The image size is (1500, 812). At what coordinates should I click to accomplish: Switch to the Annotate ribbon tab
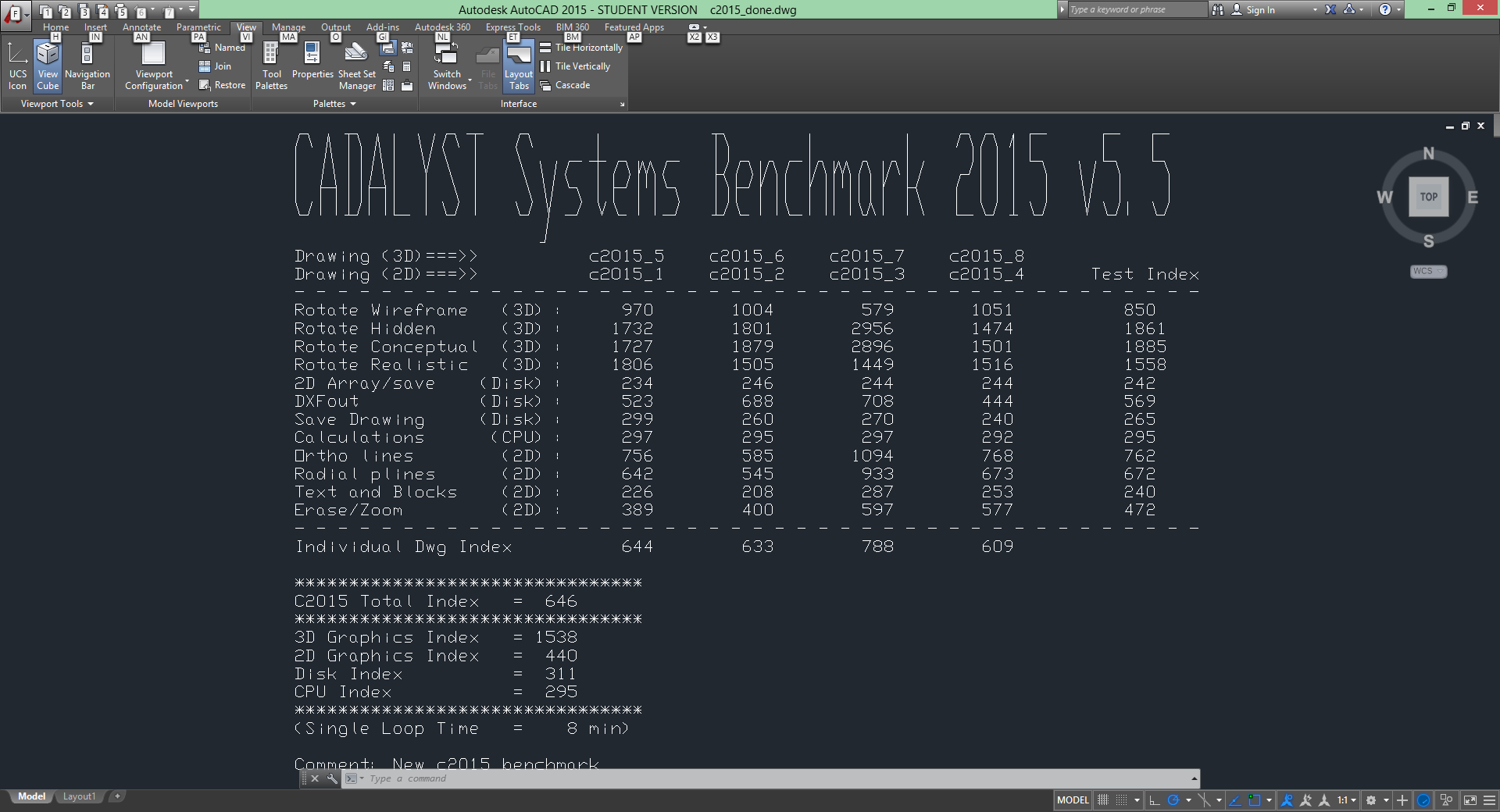[x=141, y=27]
